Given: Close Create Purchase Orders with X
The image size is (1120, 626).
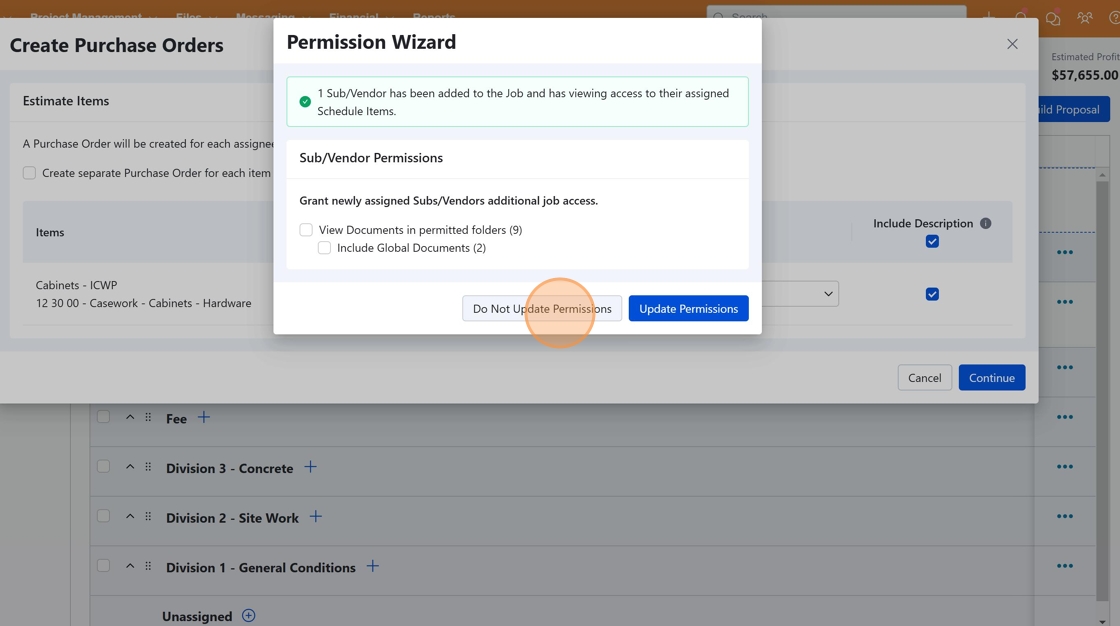Looking at the screenshot, I should [1012, 44].
